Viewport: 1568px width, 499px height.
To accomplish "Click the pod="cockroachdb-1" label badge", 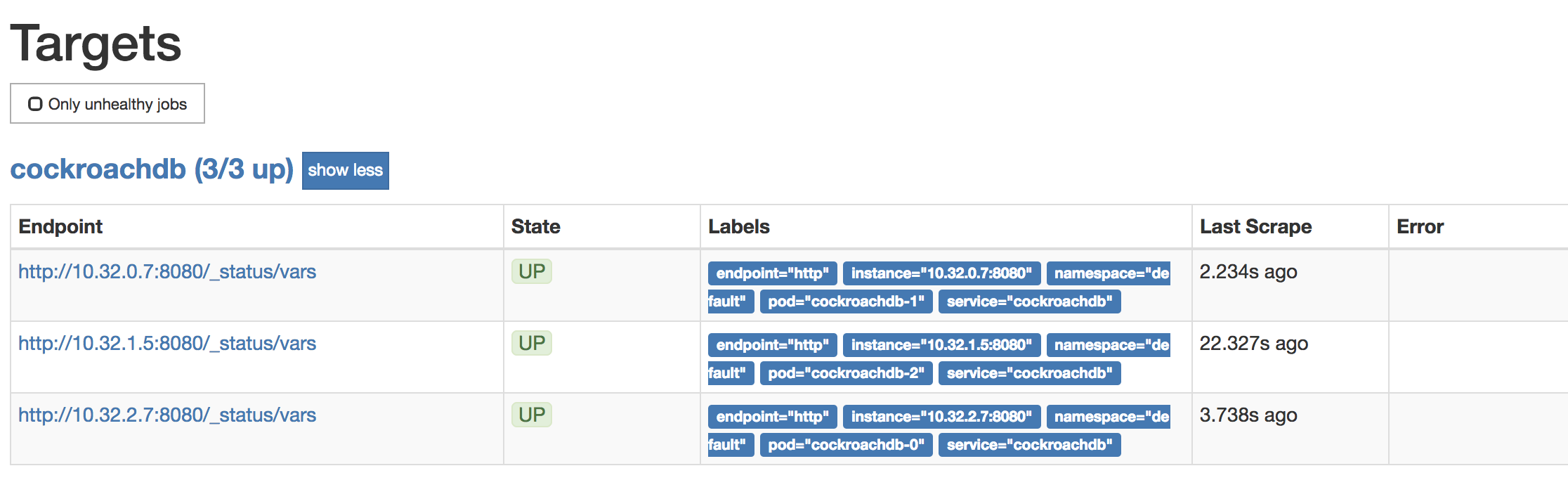I will coord(846,302).
